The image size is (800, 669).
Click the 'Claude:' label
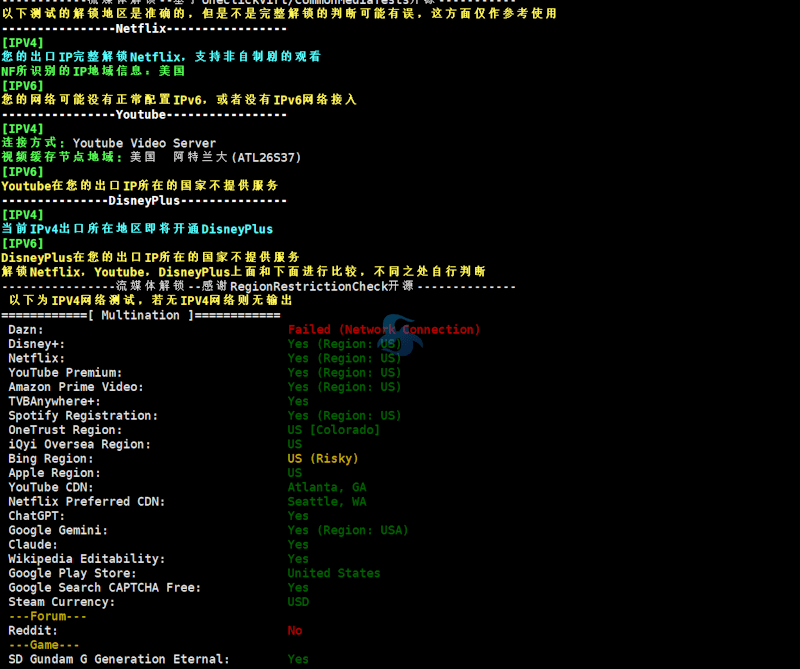[33, 544]
